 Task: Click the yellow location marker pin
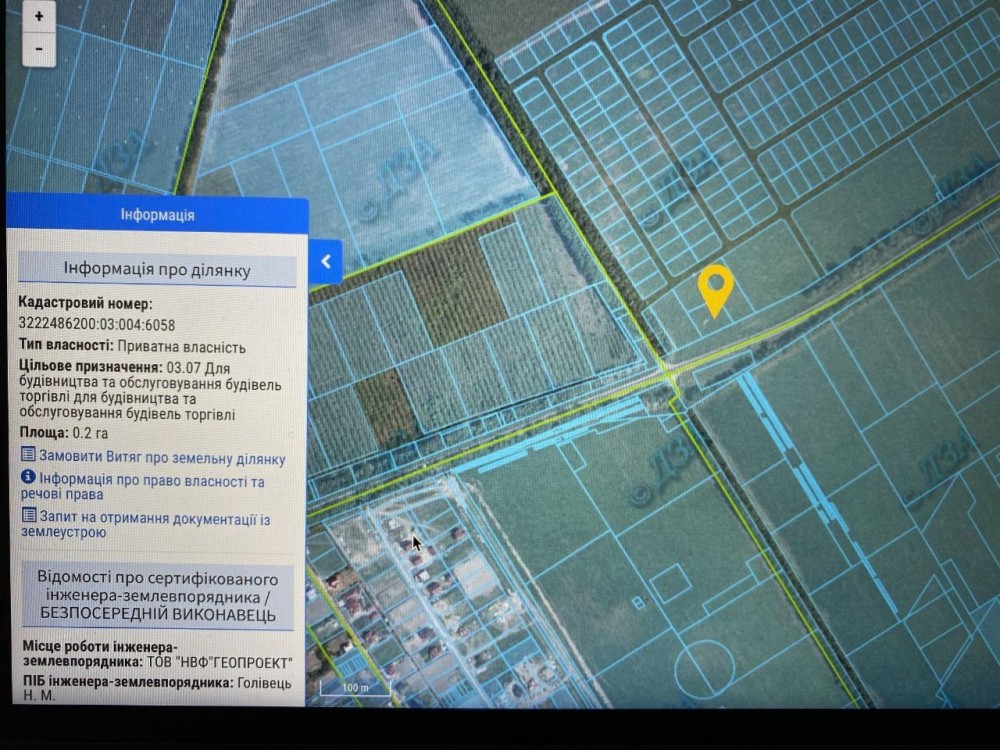point(715,289)
